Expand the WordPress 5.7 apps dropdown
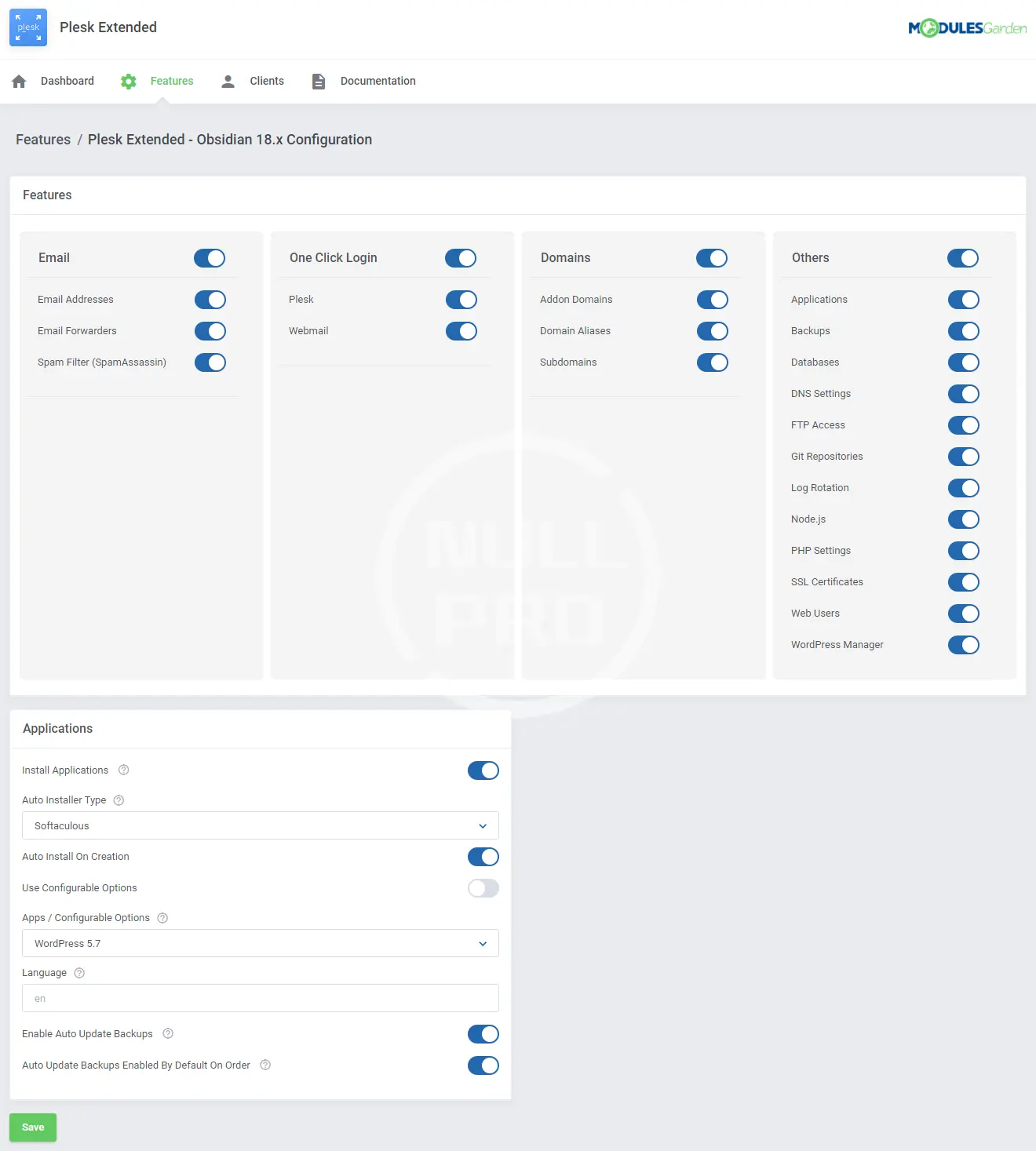 point(260,943)
